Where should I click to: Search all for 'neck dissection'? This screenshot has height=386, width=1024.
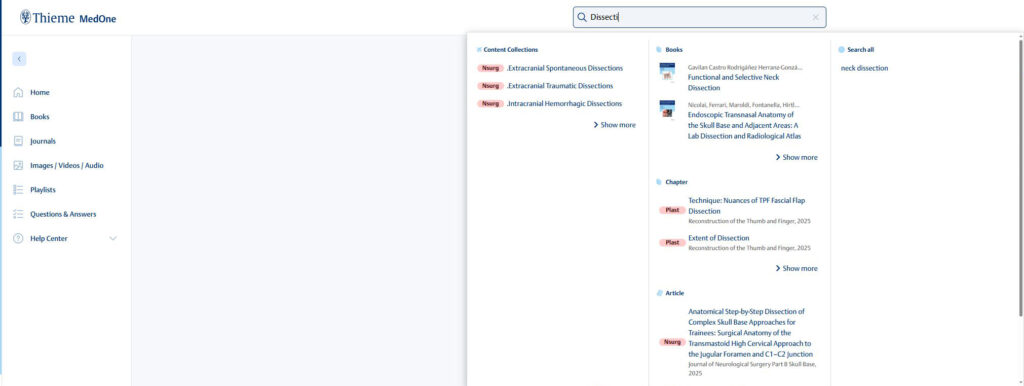[x=864, y=68]
